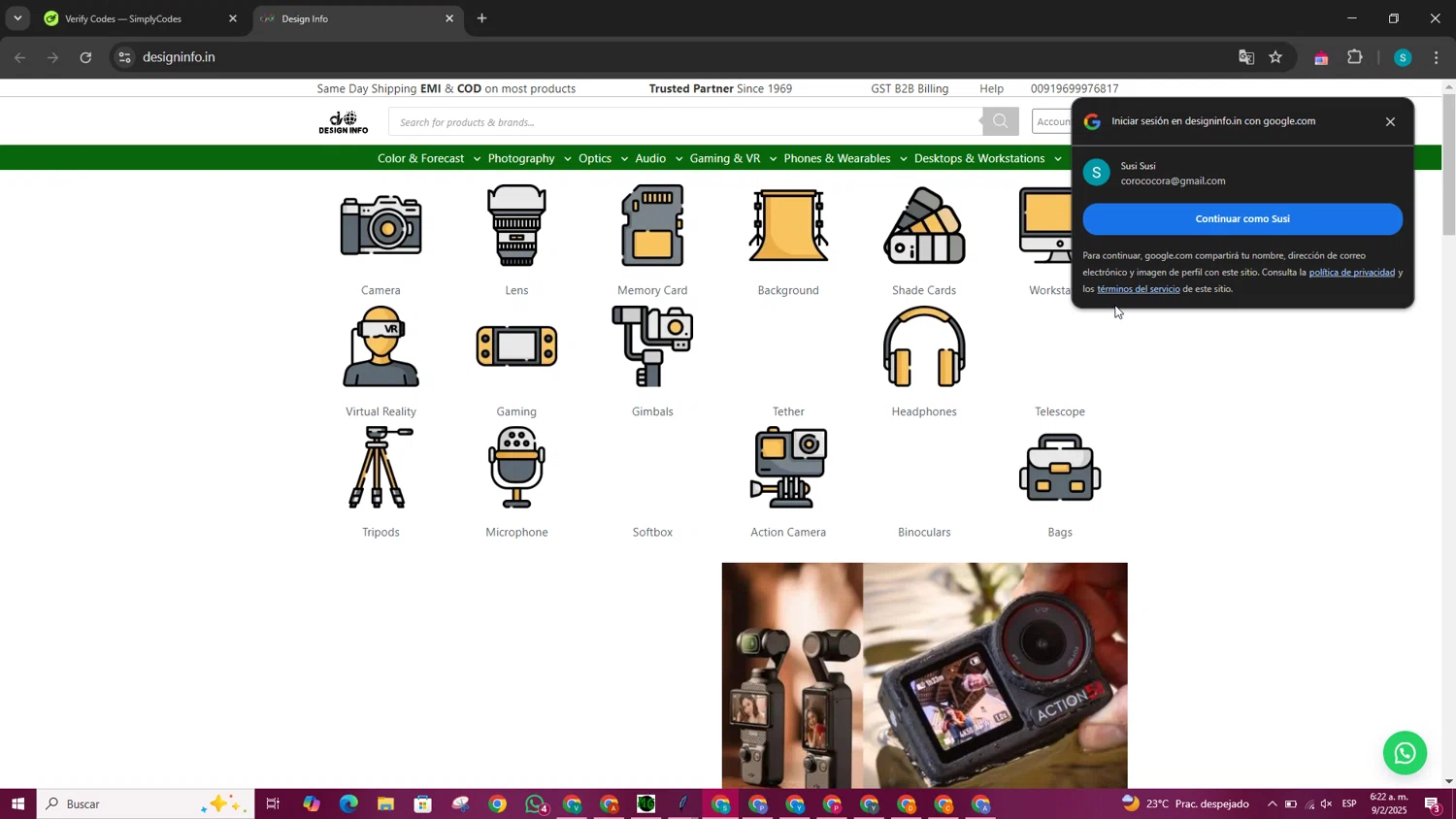Open the Photography menu
The height and width of the screenshot is (819, 1456).
[x=521, y=158]
